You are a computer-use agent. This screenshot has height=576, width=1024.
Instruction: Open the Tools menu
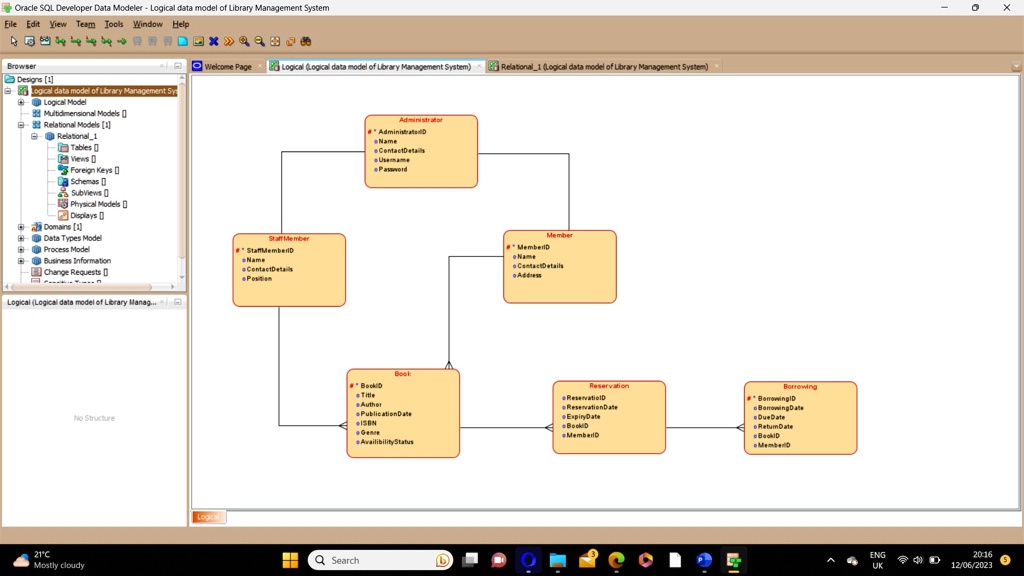point(113,23)
